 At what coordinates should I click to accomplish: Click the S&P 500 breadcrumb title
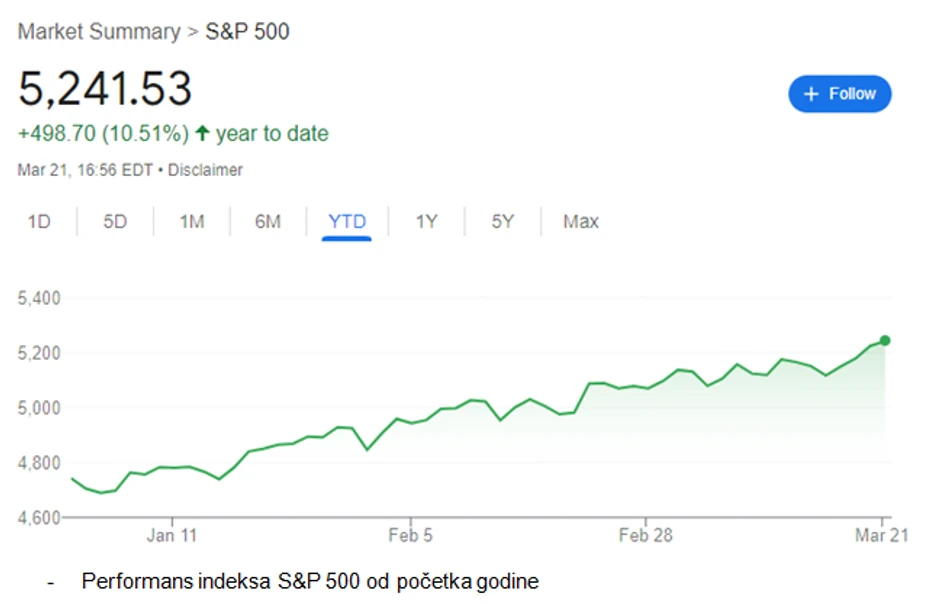pos(247,32)
